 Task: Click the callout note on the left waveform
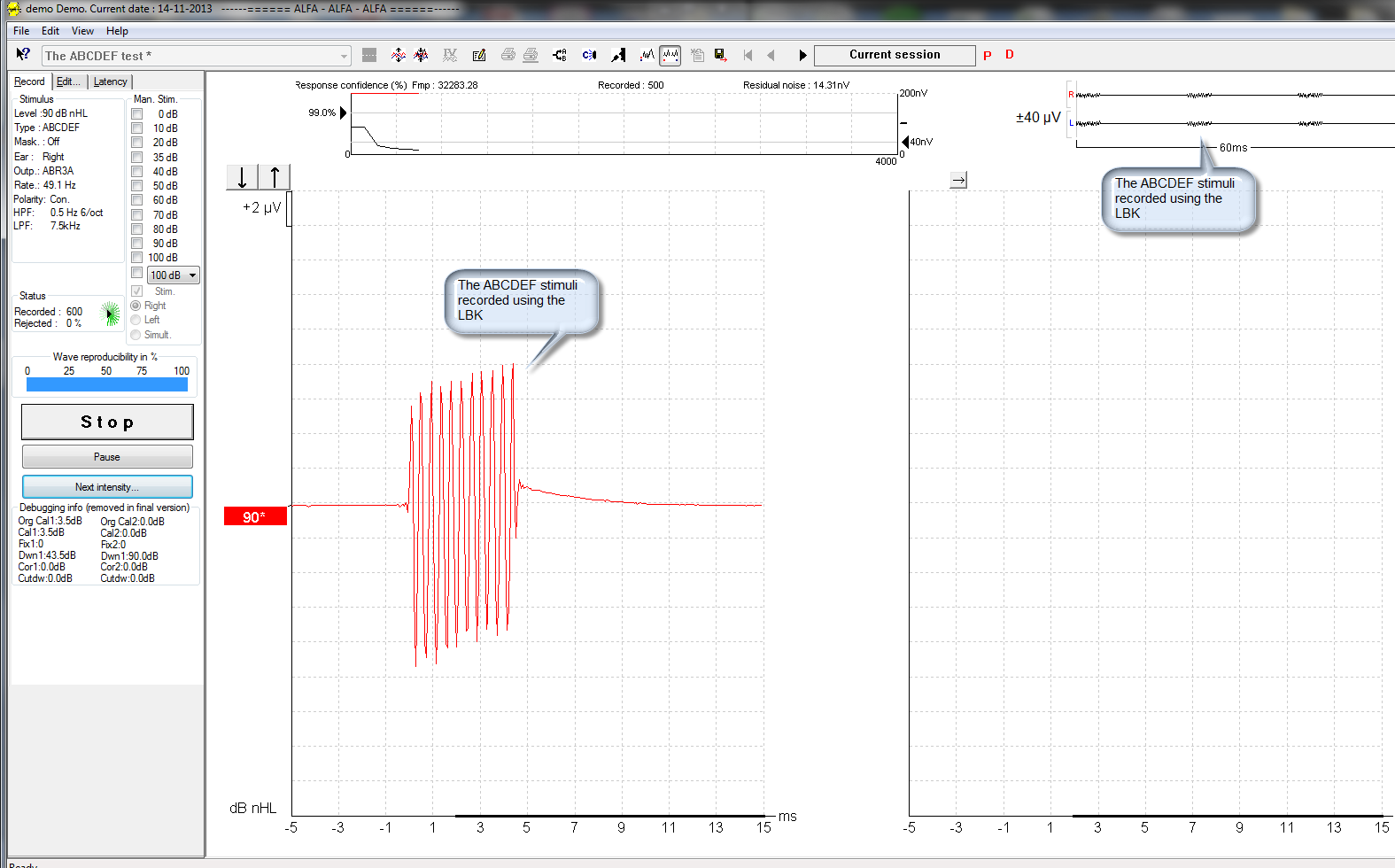click(521, 301)
